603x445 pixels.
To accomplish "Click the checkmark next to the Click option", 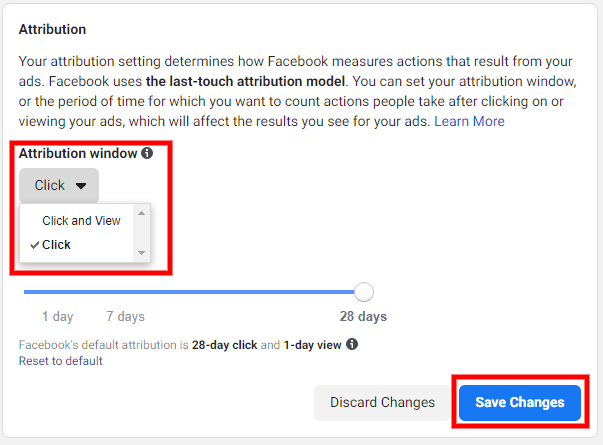I will click(34, 244).
